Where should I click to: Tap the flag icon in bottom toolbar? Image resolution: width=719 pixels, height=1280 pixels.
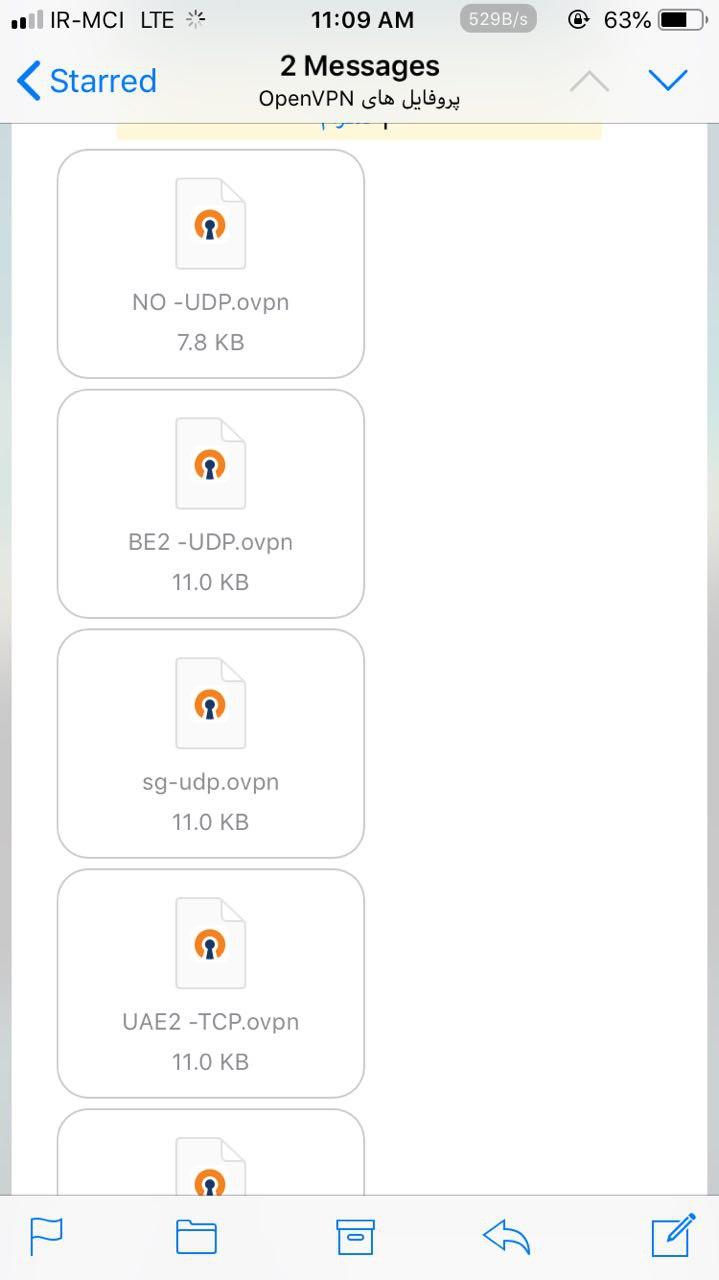pos(46,1236)
